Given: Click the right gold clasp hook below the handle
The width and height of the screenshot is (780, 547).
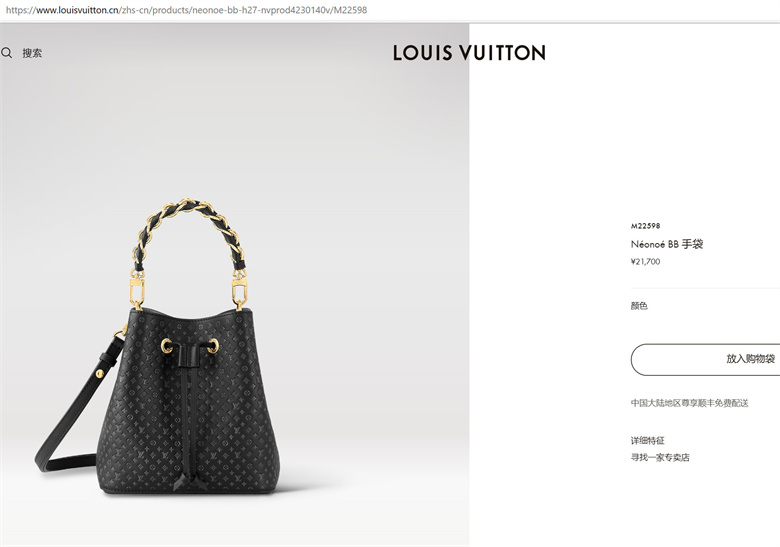Looking at the screenshot, I should point(240,290).
